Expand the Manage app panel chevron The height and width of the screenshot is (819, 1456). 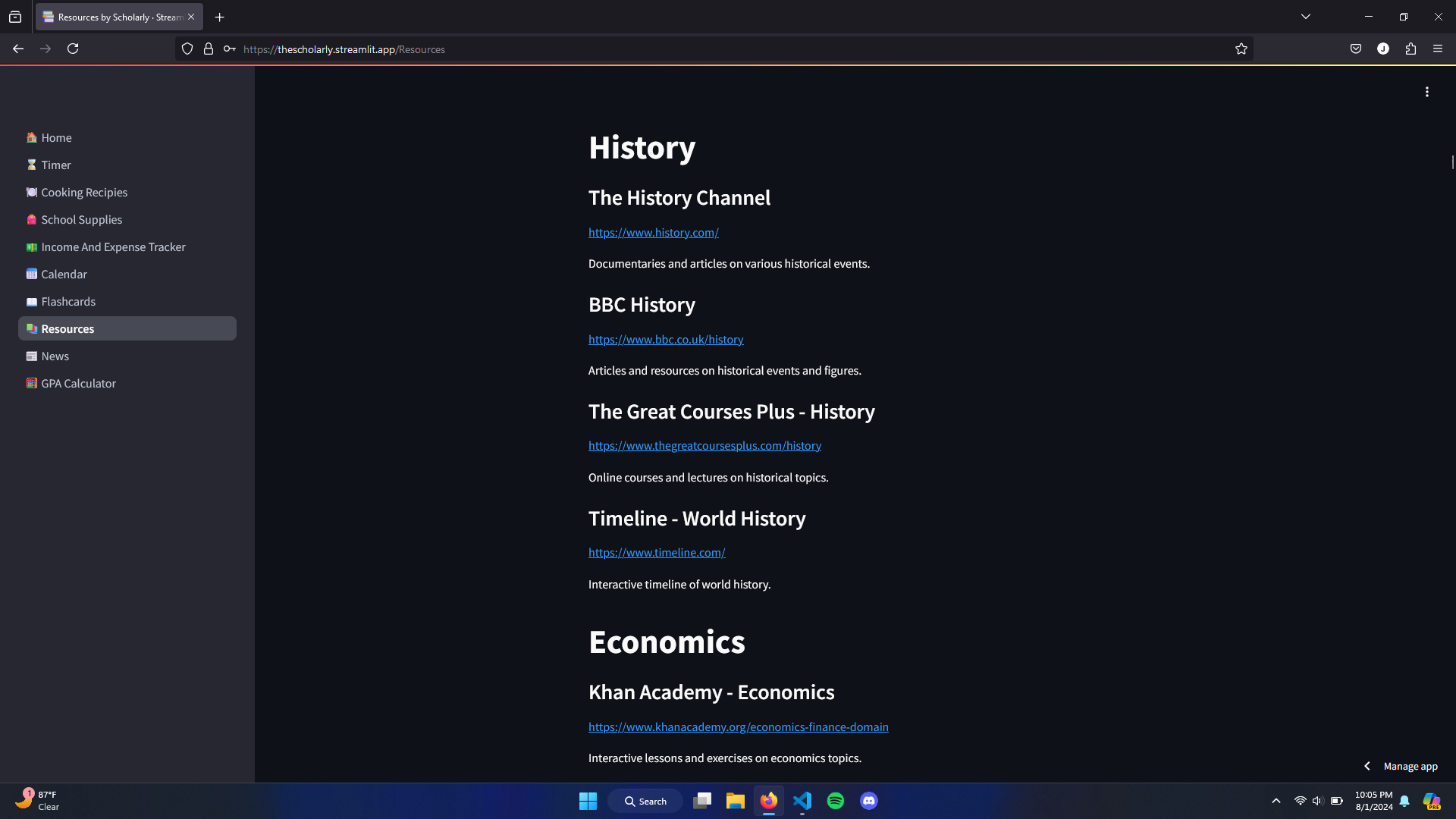click(x=1367, y=766)
